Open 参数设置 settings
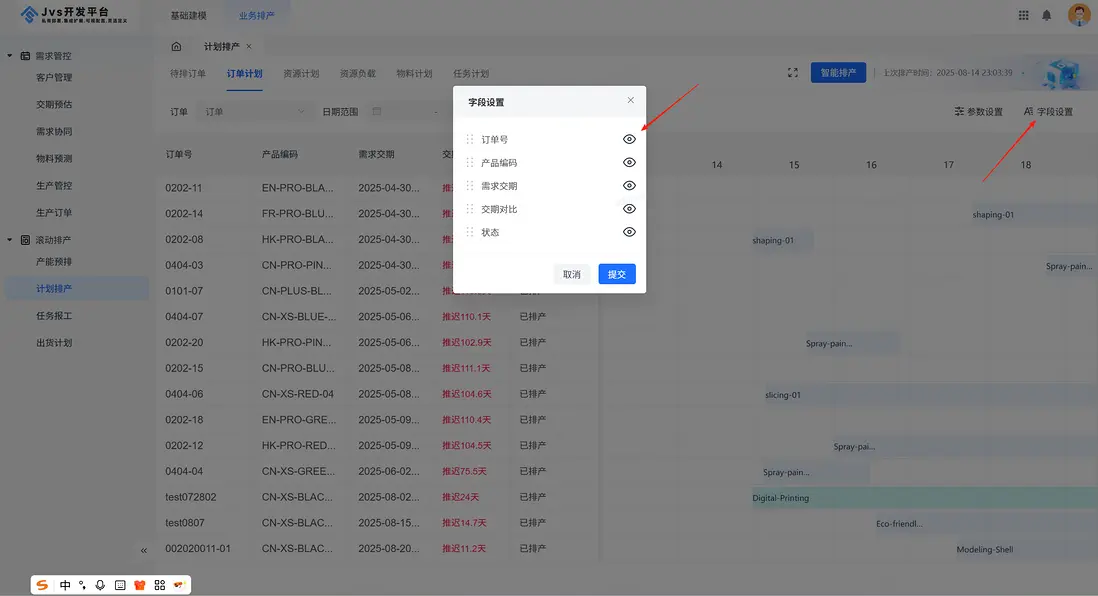 pos(978,111)
